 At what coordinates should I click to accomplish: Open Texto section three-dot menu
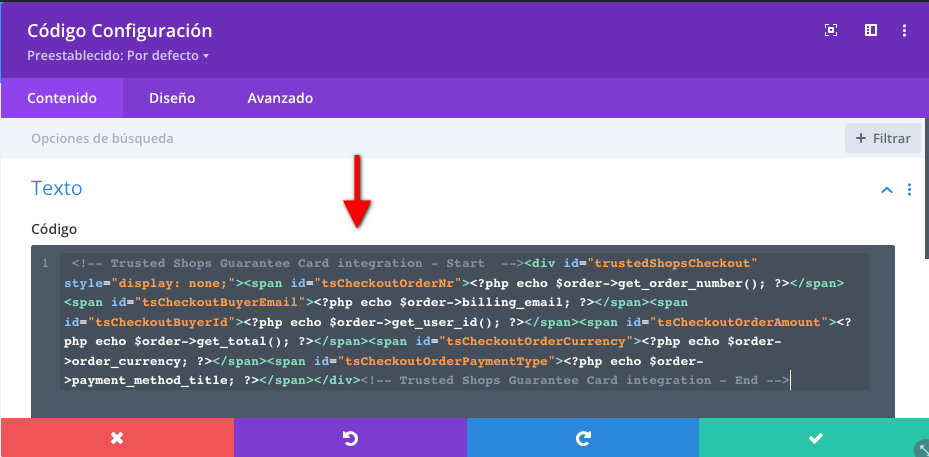pyautogui.click(x=909, y=190)
